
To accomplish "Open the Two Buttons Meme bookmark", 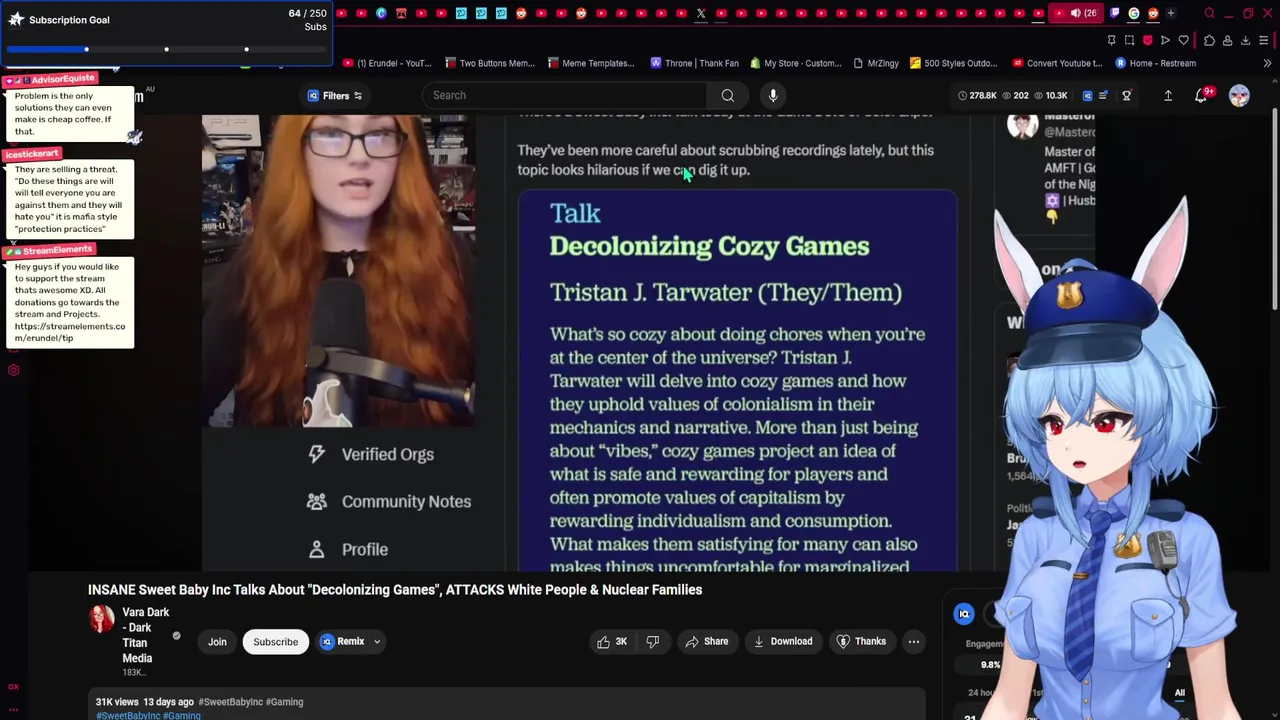I will tap(489, 63).
